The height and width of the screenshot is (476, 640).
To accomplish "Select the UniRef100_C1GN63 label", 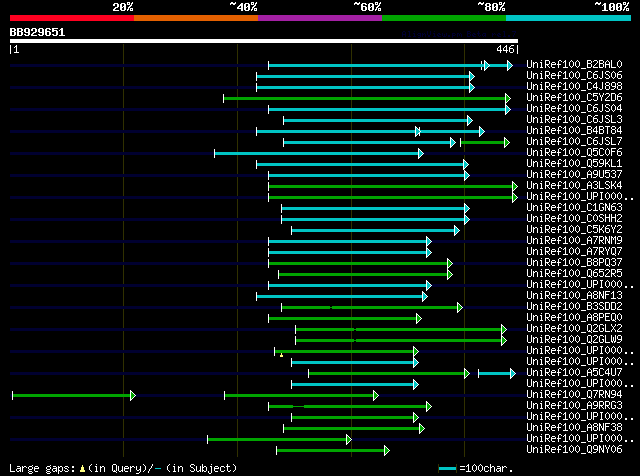I will [x=574, y=208].
